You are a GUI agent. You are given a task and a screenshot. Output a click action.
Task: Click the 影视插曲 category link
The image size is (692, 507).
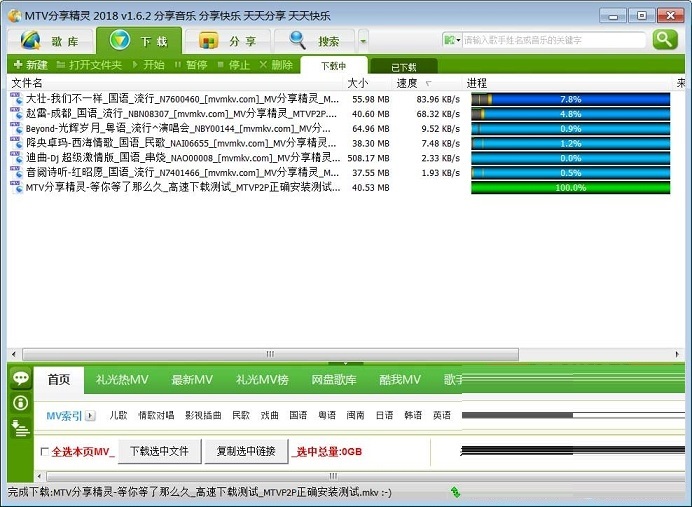pos(203,415)
